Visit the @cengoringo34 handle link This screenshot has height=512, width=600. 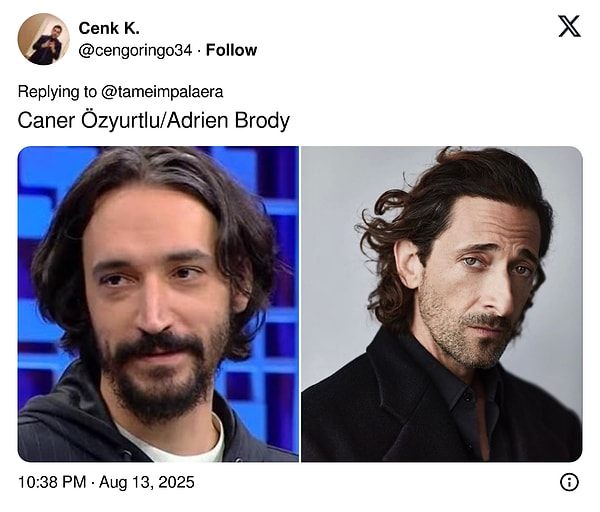pos(135,51)
